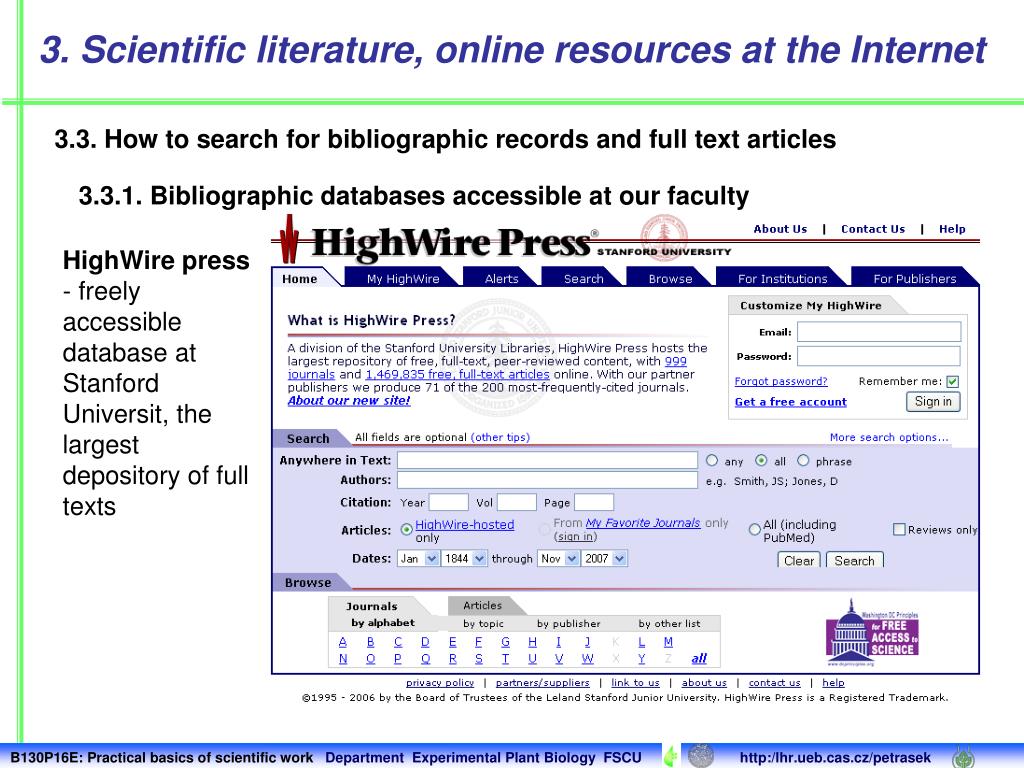Open the start month Jan dropdown
This screenshot has width=1024, height=768.
(x=418, y=558)
